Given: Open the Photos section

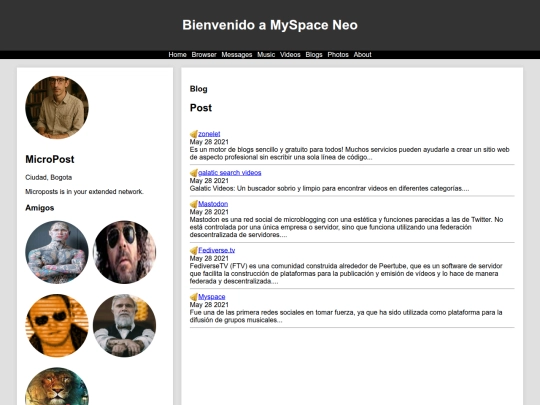Looking at the screenshot, I should (338, 55).
